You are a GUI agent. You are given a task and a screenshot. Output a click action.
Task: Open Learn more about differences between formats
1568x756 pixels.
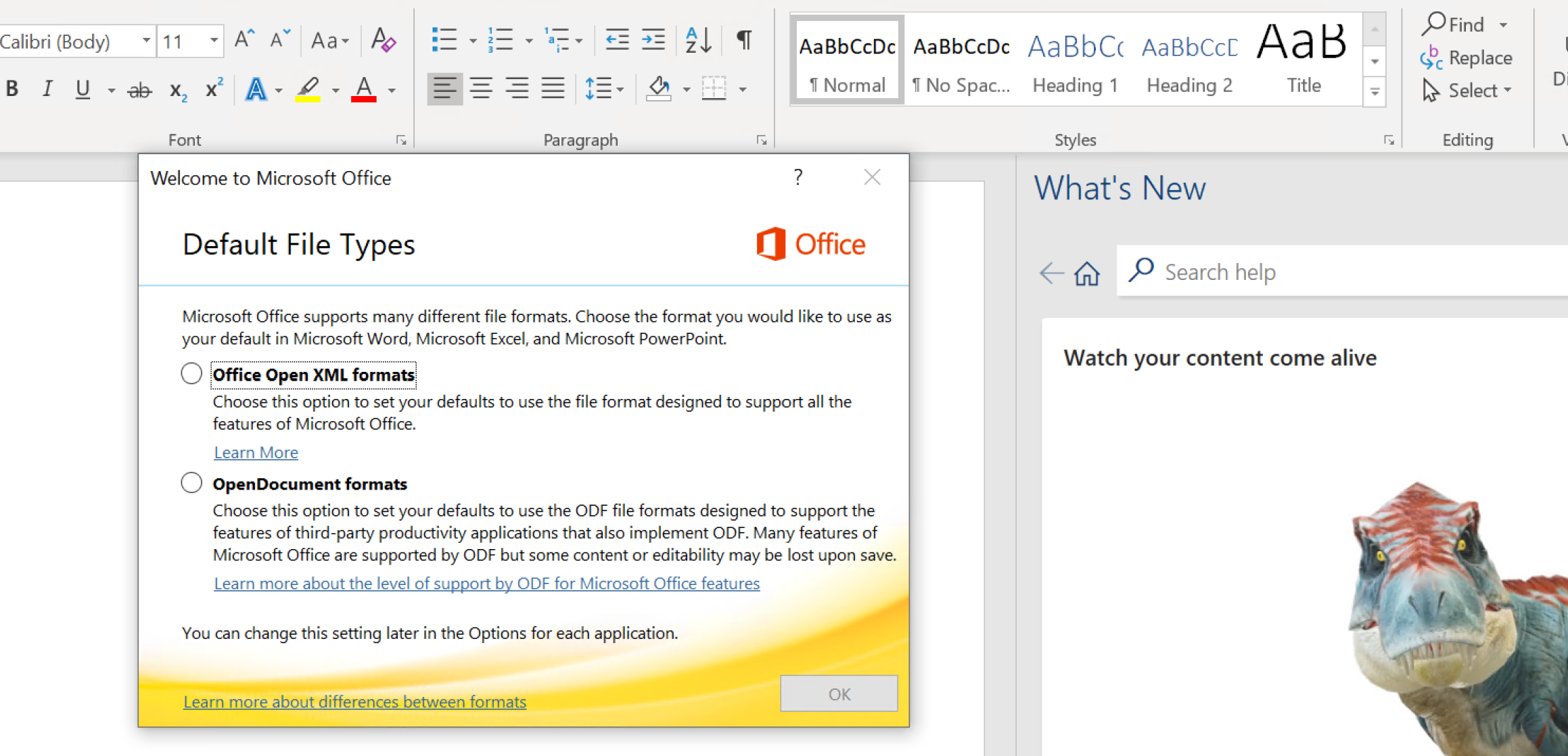pos(354,701)
